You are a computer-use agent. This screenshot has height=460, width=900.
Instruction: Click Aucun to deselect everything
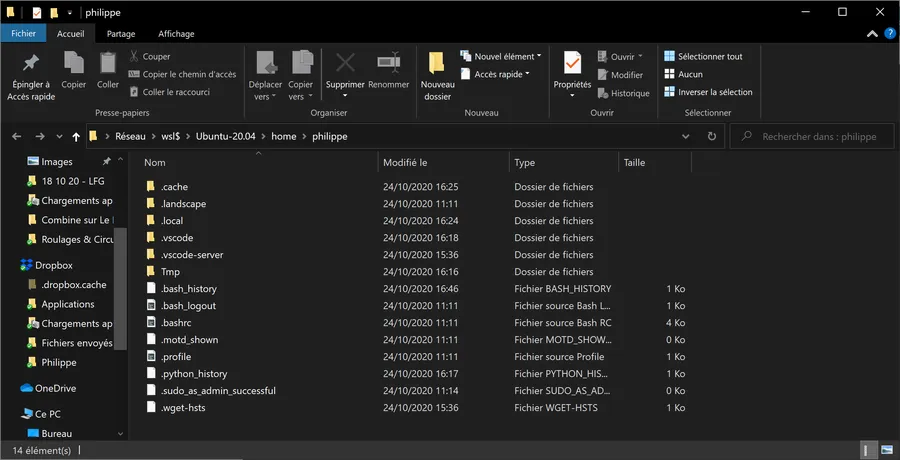[683, 74]
